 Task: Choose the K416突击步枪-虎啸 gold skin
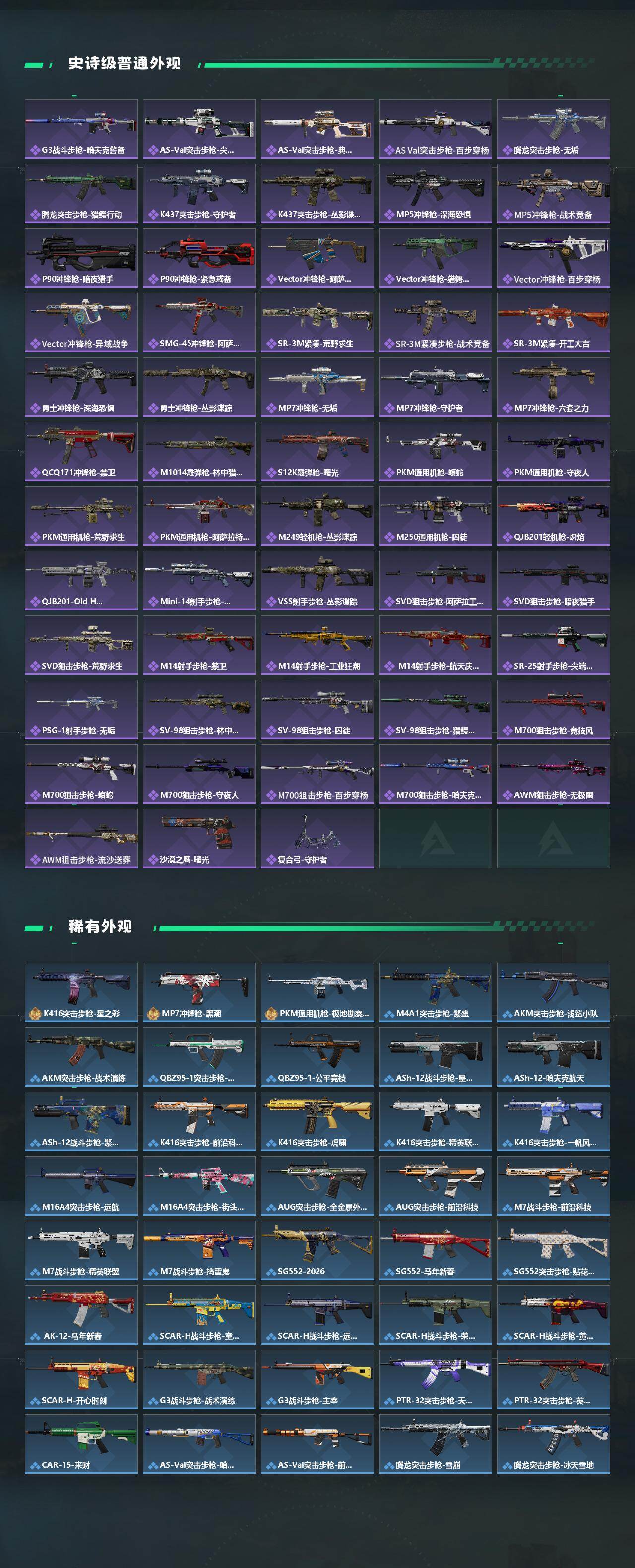click(317, 1121)
